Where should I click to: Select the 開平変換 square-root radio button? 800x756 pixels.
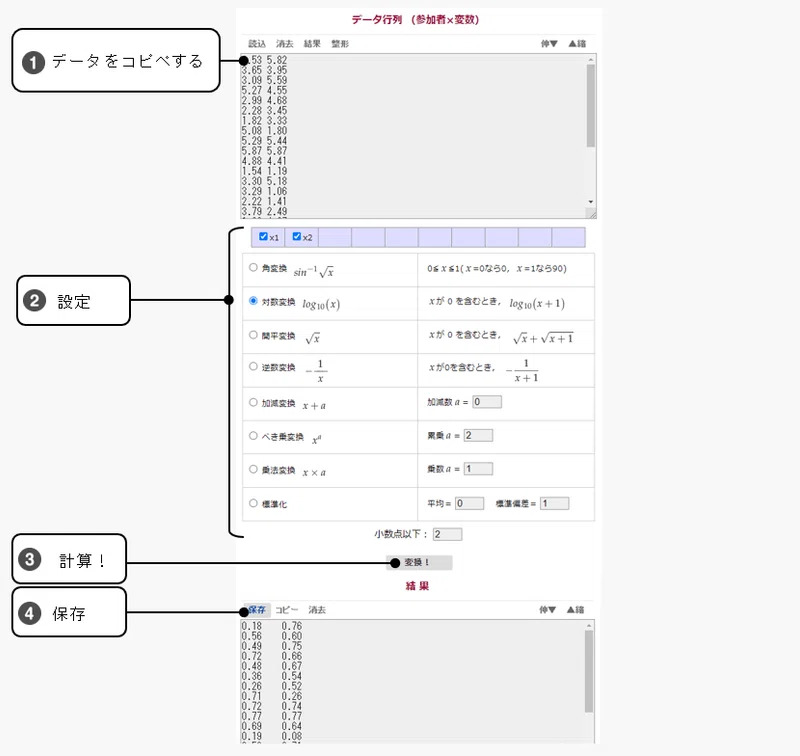253,335
